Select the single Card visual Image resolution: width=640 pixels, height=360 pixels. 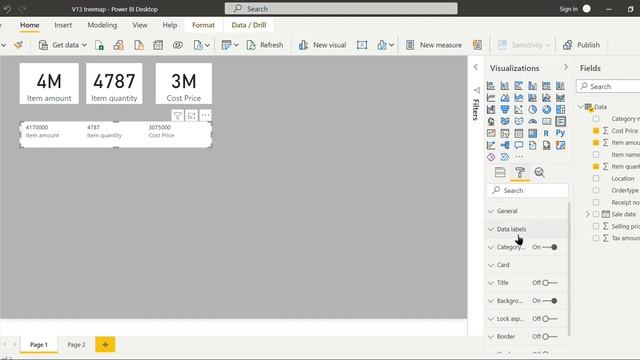pyautogui.click(x=547, y=121)
